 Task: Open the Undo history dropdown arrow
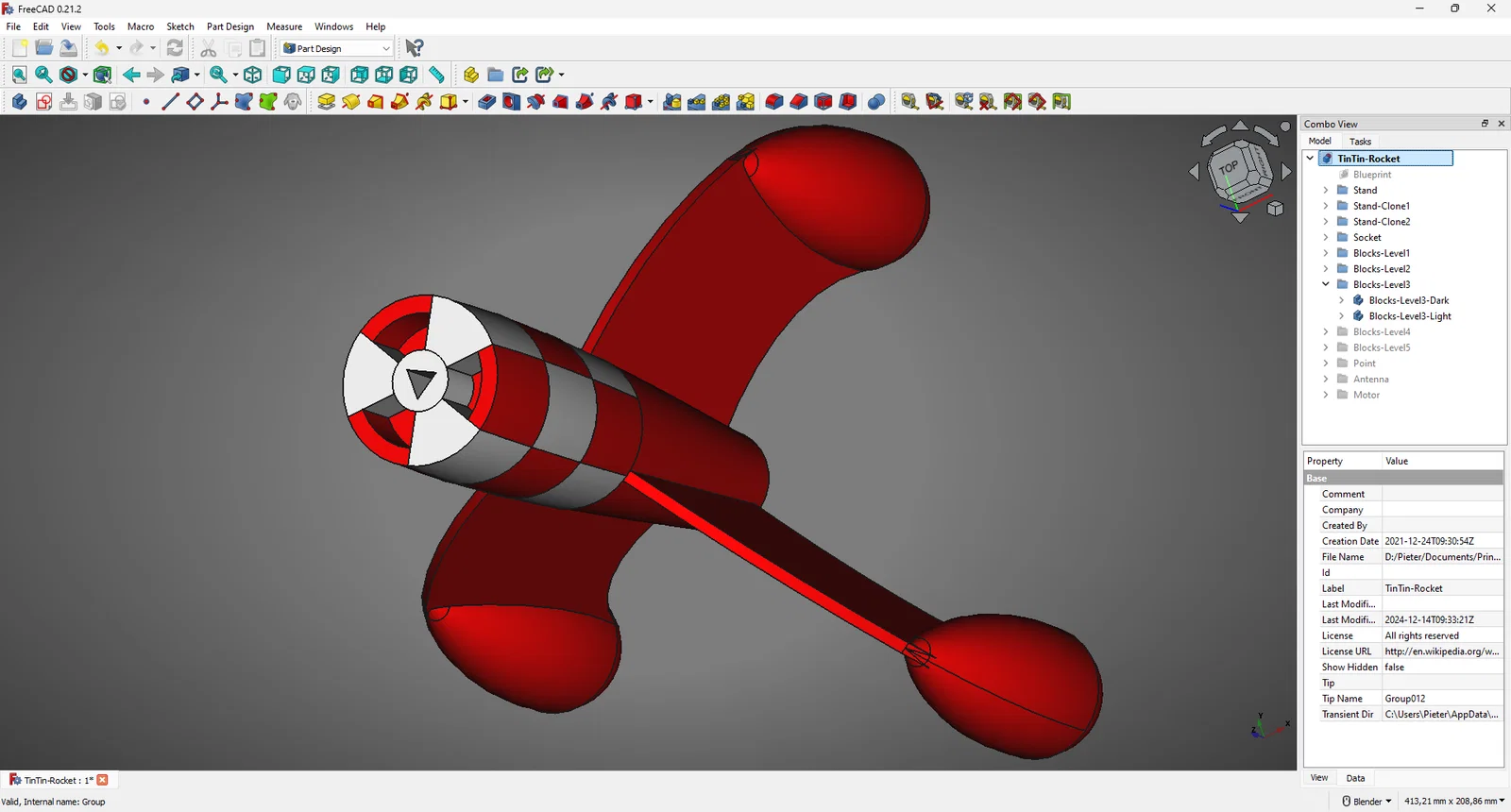(x=119, y=48)
